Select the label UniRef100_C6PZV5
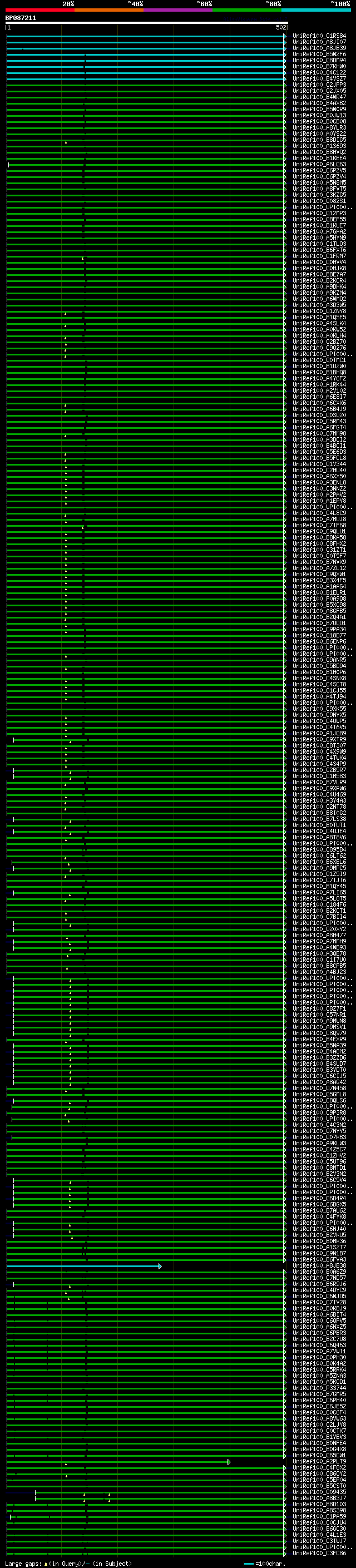The image size is (356, 1568). pos(319,170)
